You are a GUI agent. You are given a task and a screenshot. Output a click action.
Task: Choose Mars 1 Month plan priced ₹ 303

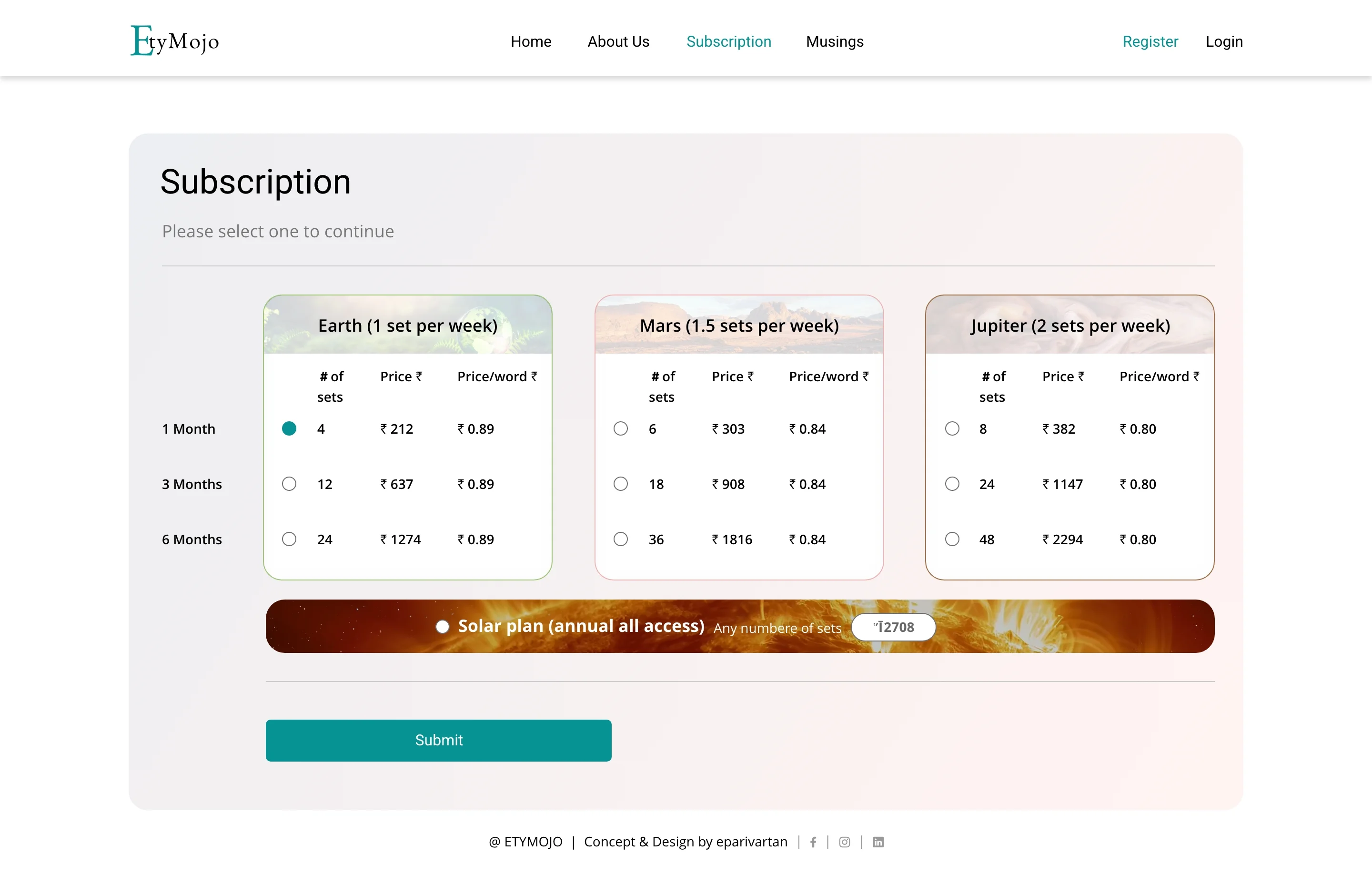pyautogui.click(x=620, y=428)
